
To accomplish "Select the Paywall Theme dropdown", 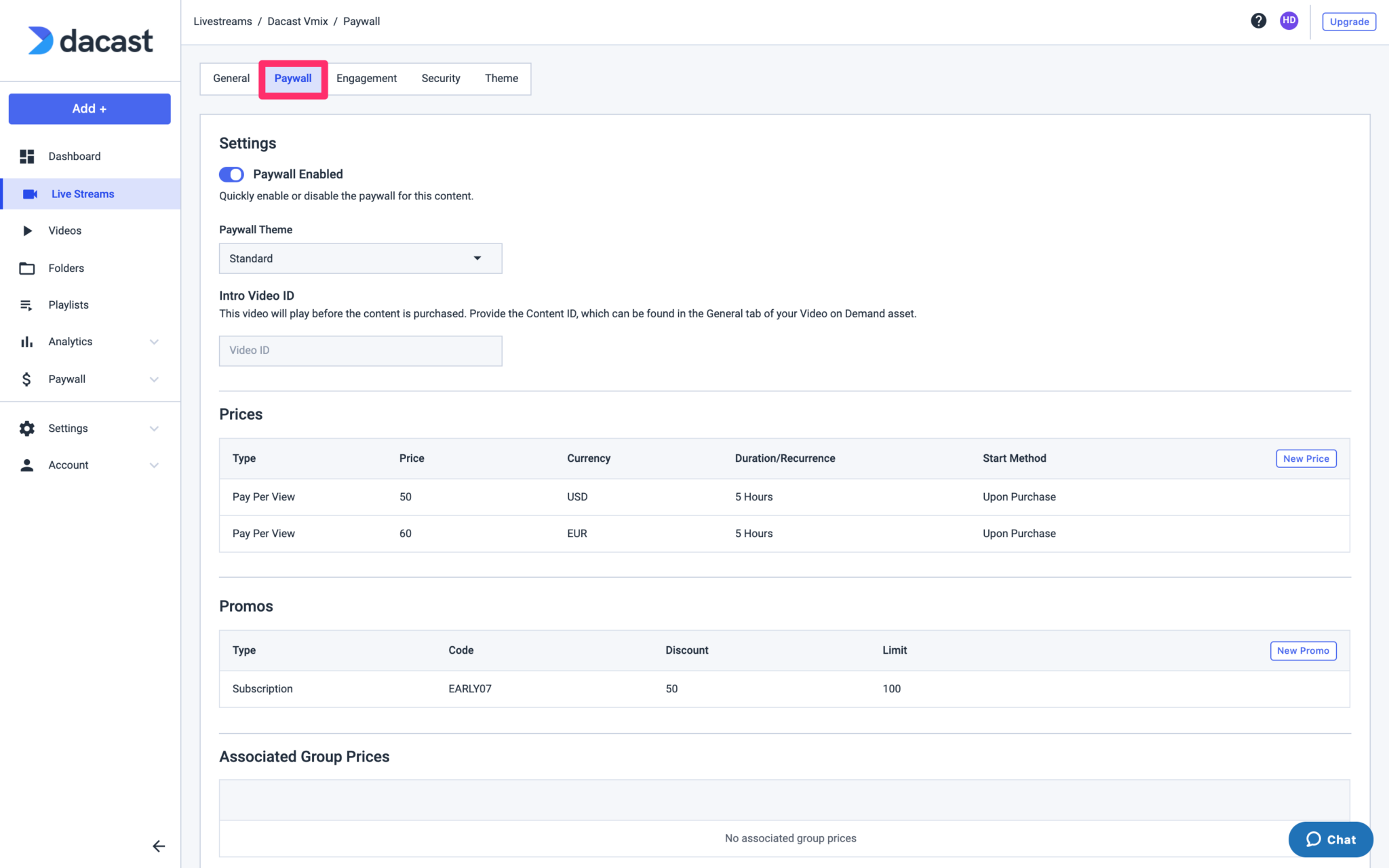I will click(x=360, y=258).
